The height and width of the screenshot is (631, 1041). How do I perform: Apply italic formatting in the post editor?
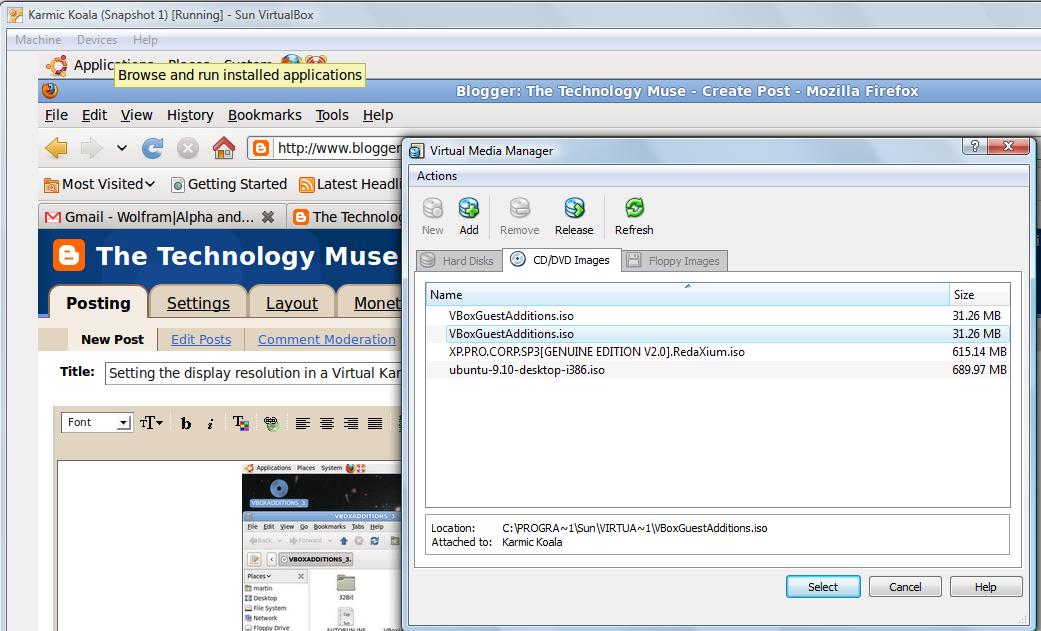(x=209, y=423)
